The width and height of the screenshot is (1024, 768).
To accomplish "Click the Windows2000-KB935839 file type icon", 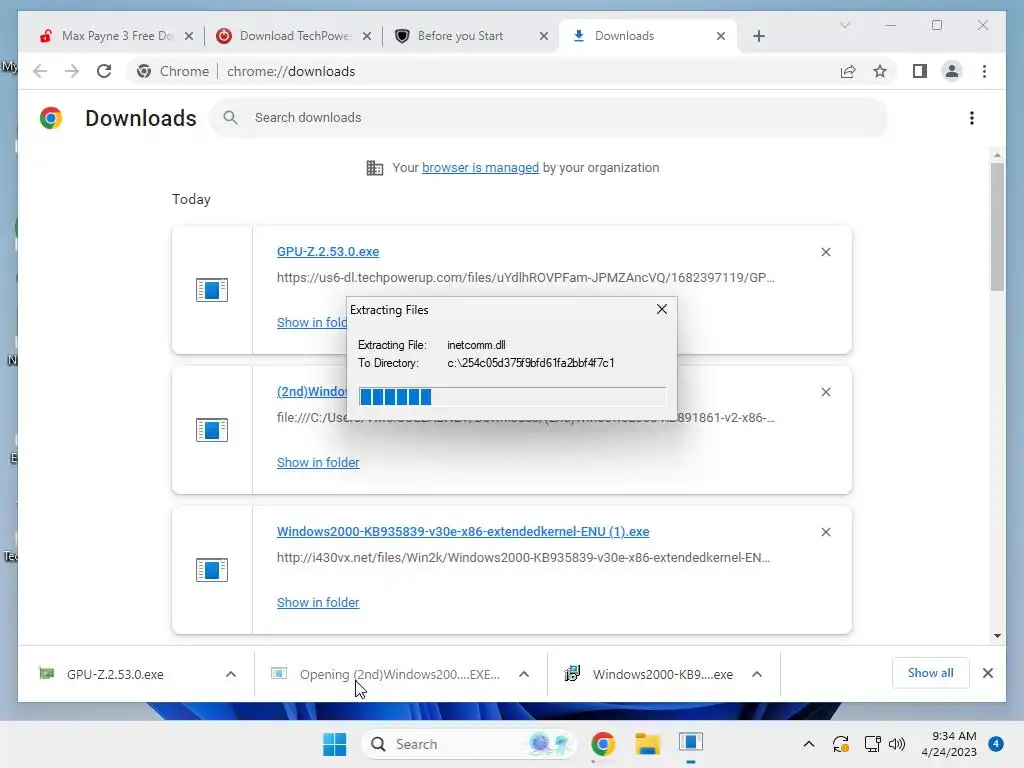I will 212,570.
